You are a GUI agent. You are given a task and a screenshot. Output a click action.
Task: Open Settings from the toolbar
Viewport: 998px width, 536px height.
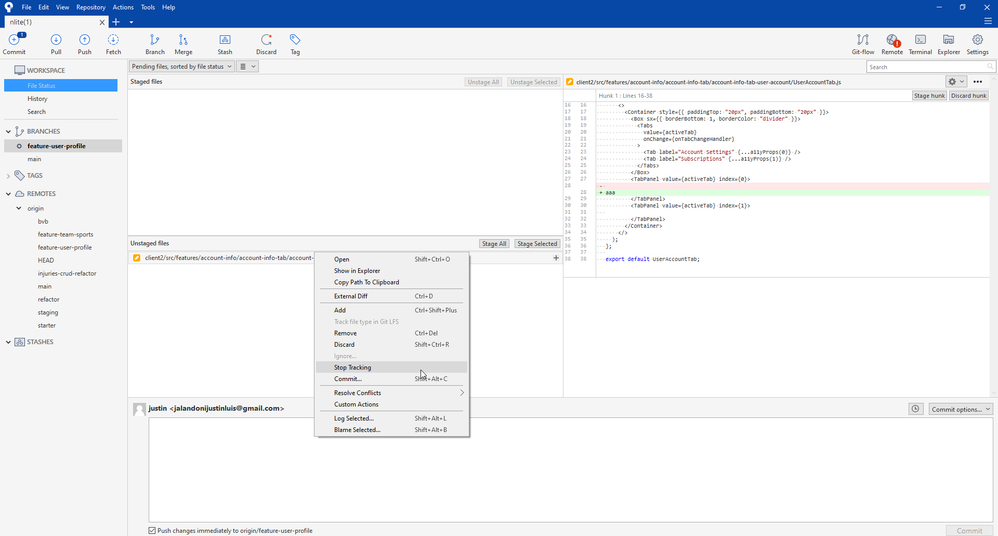(x=977, y=44)
